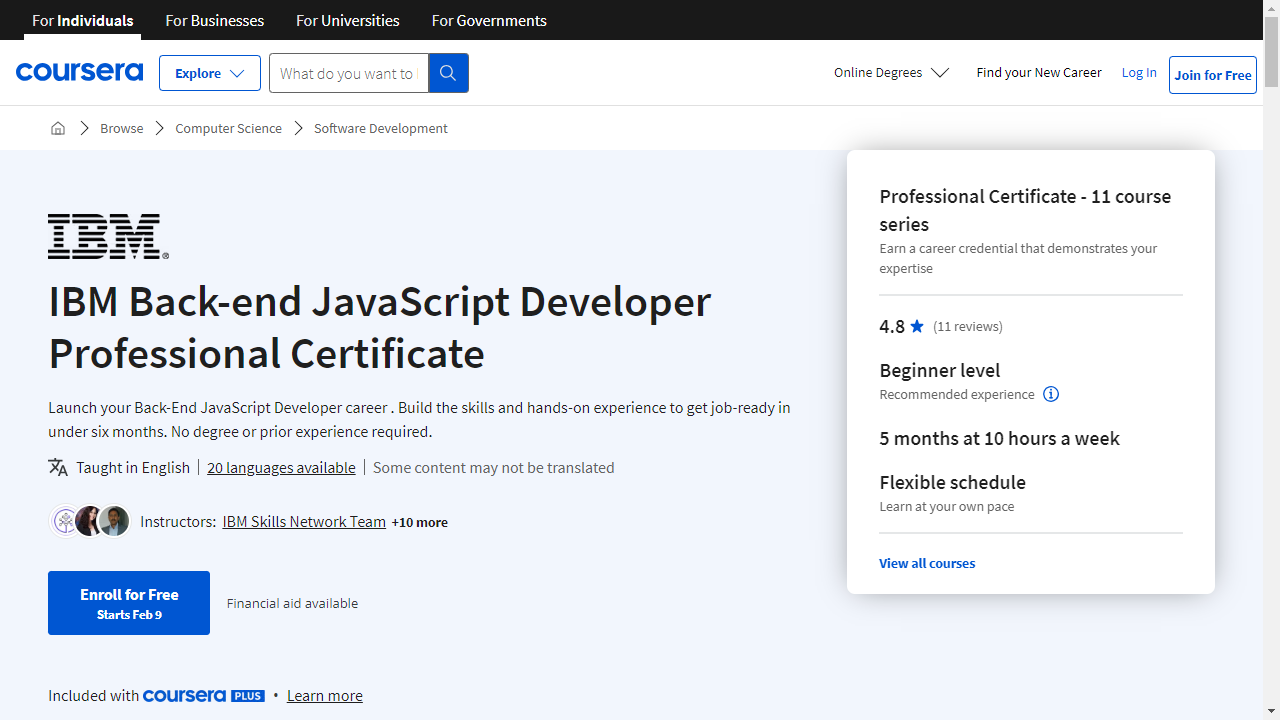Focus the search input field
Screen dimensions: 1280x720
348,73
